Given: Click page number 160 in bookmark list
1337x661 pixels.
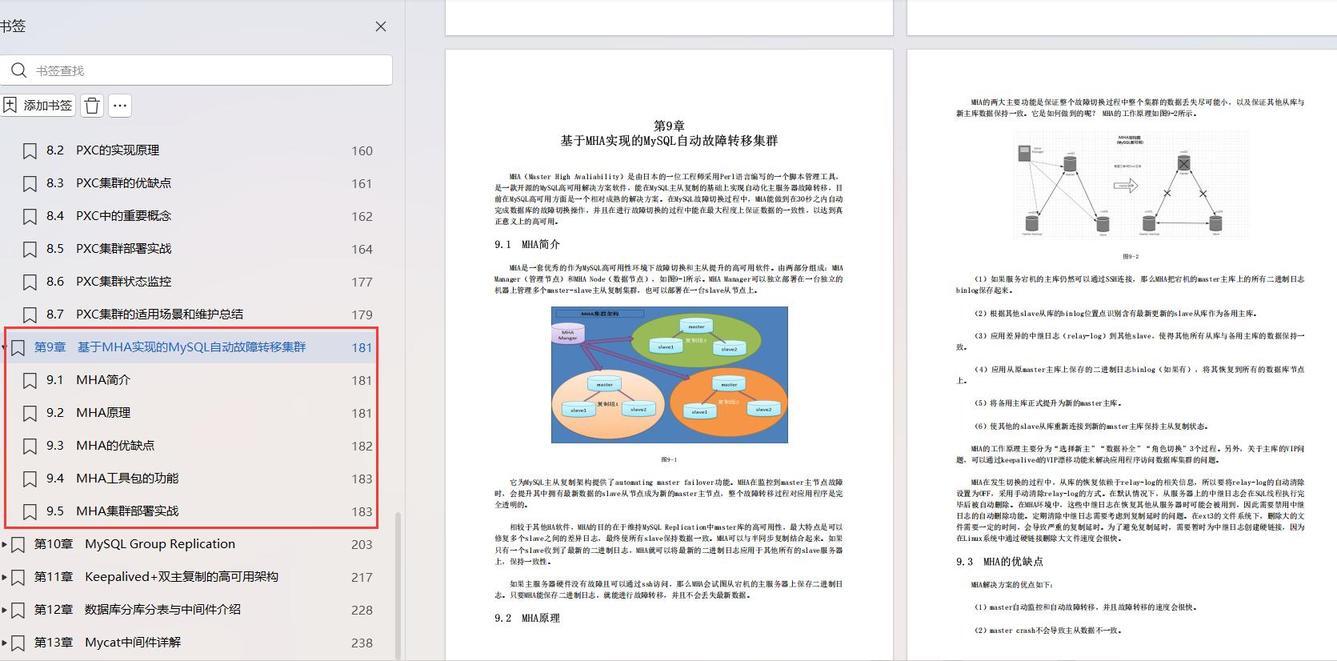Looking at the screenshot, I should [362, 151].
